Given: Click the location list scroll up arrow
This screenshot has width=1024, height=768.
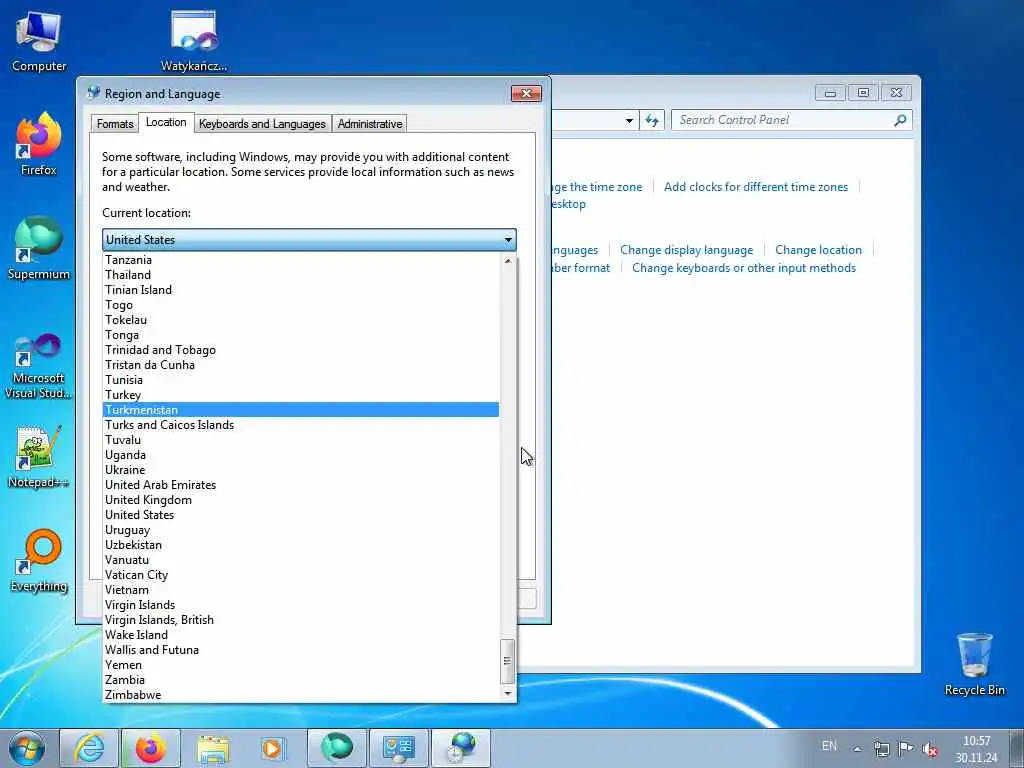Looking at the screenshot, I should pos(507,261).
